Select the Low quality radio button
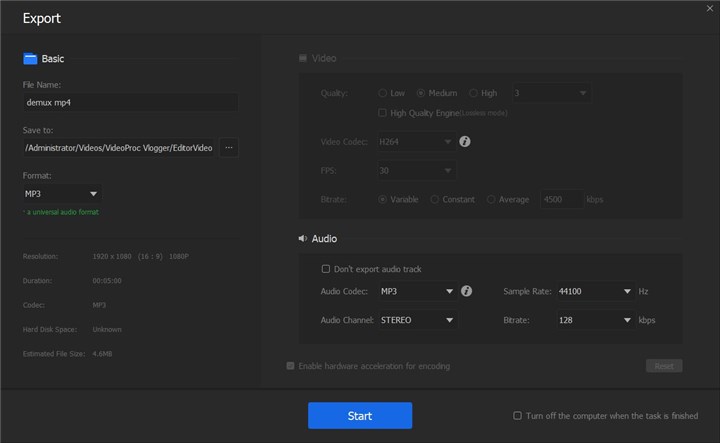Image resolution: width=720 pixels, height=443 pixels. pyautogui.click(x=383, y=93)
